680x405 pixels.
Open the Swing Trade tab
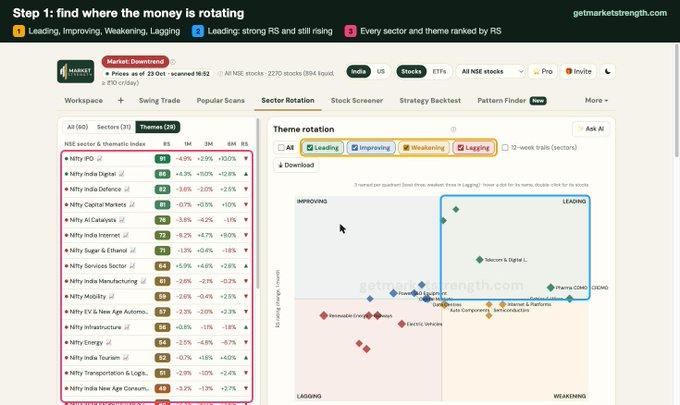coord(159,100)
